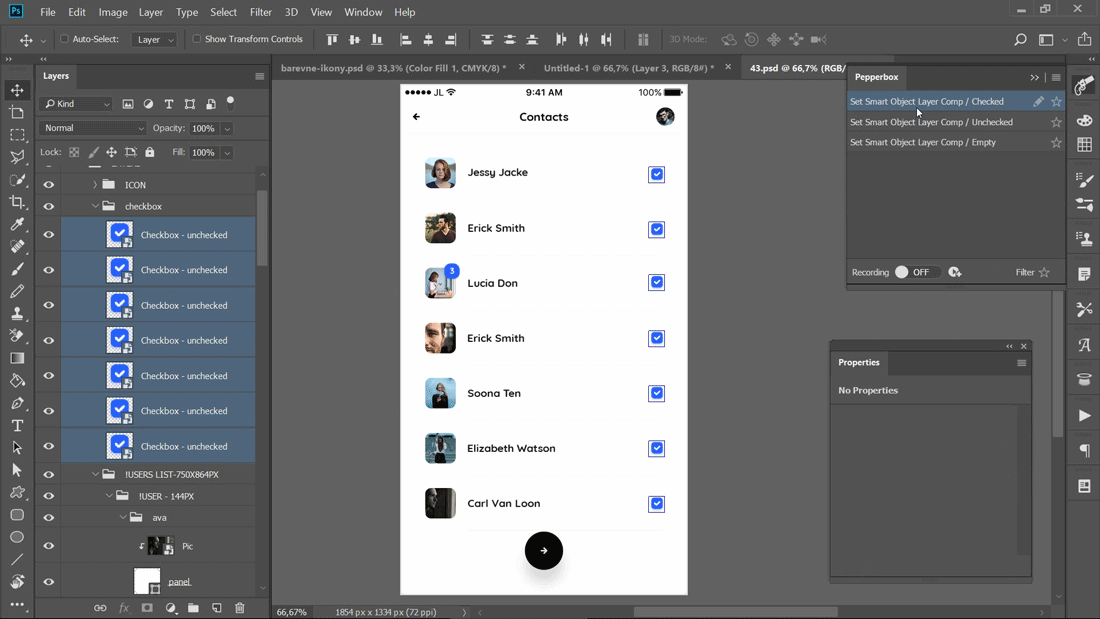Add a layer mask from the Layers panel
The height and width of the screenshot is (619, 1100).
tap(147, 607)
